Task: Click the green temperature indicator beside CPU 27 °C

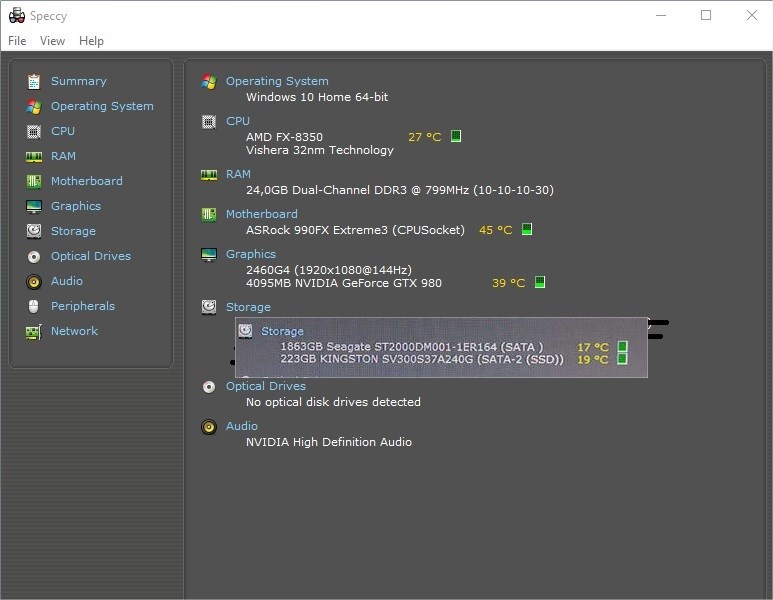Action: tap(456, 136)
